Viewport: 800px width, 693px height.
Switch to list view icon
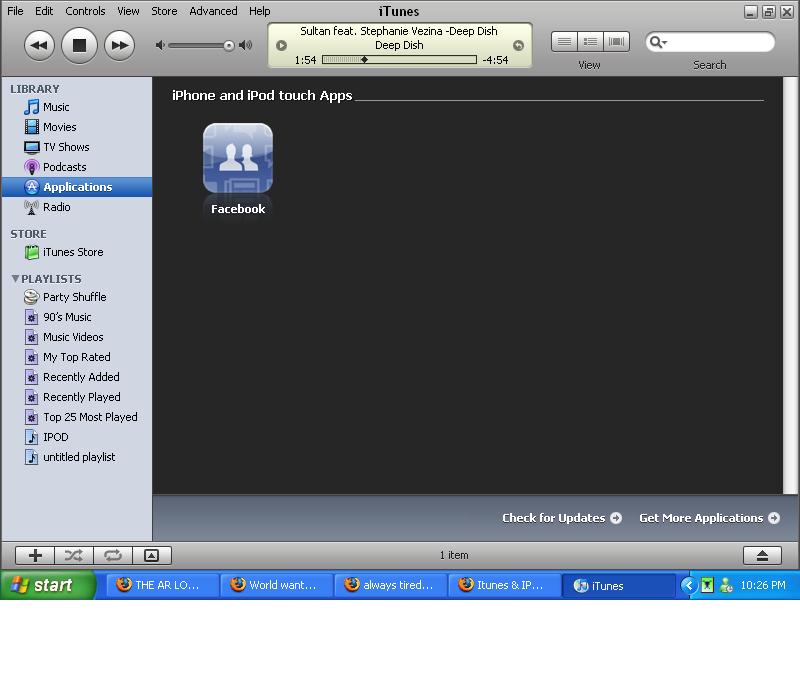click(565, 42)
